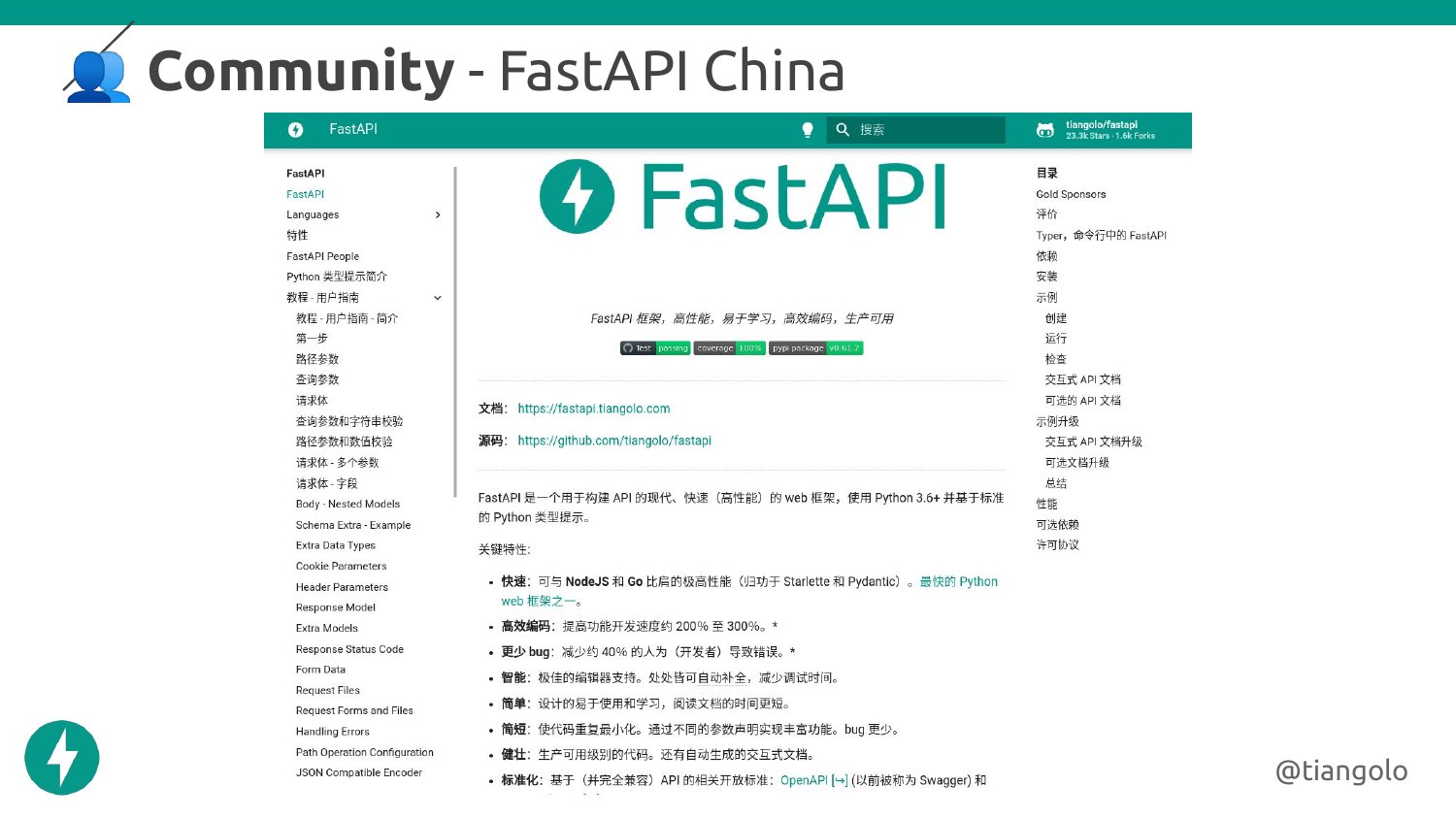Select FastAPI active page in sidebar

point(305,194)
